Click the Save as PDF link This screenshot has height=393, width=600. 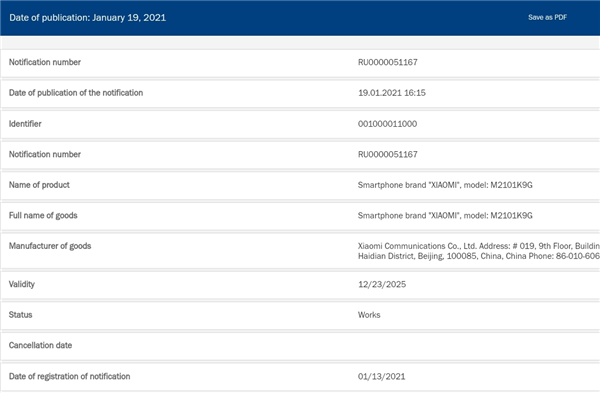(547, 17)
